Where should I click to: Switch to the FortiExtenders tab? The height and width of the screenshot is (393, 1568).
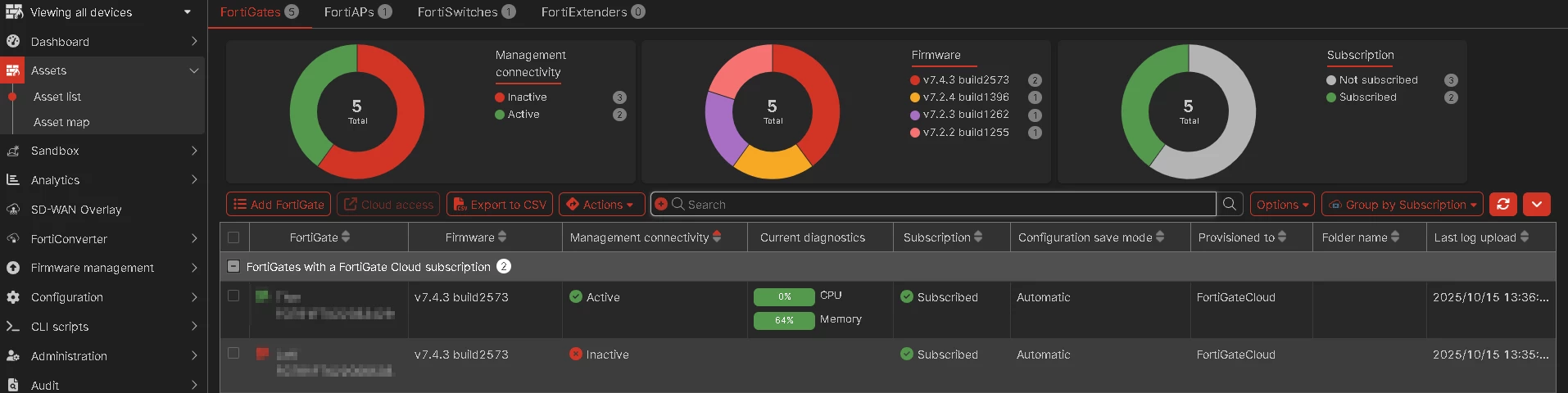tap(593, 12)
